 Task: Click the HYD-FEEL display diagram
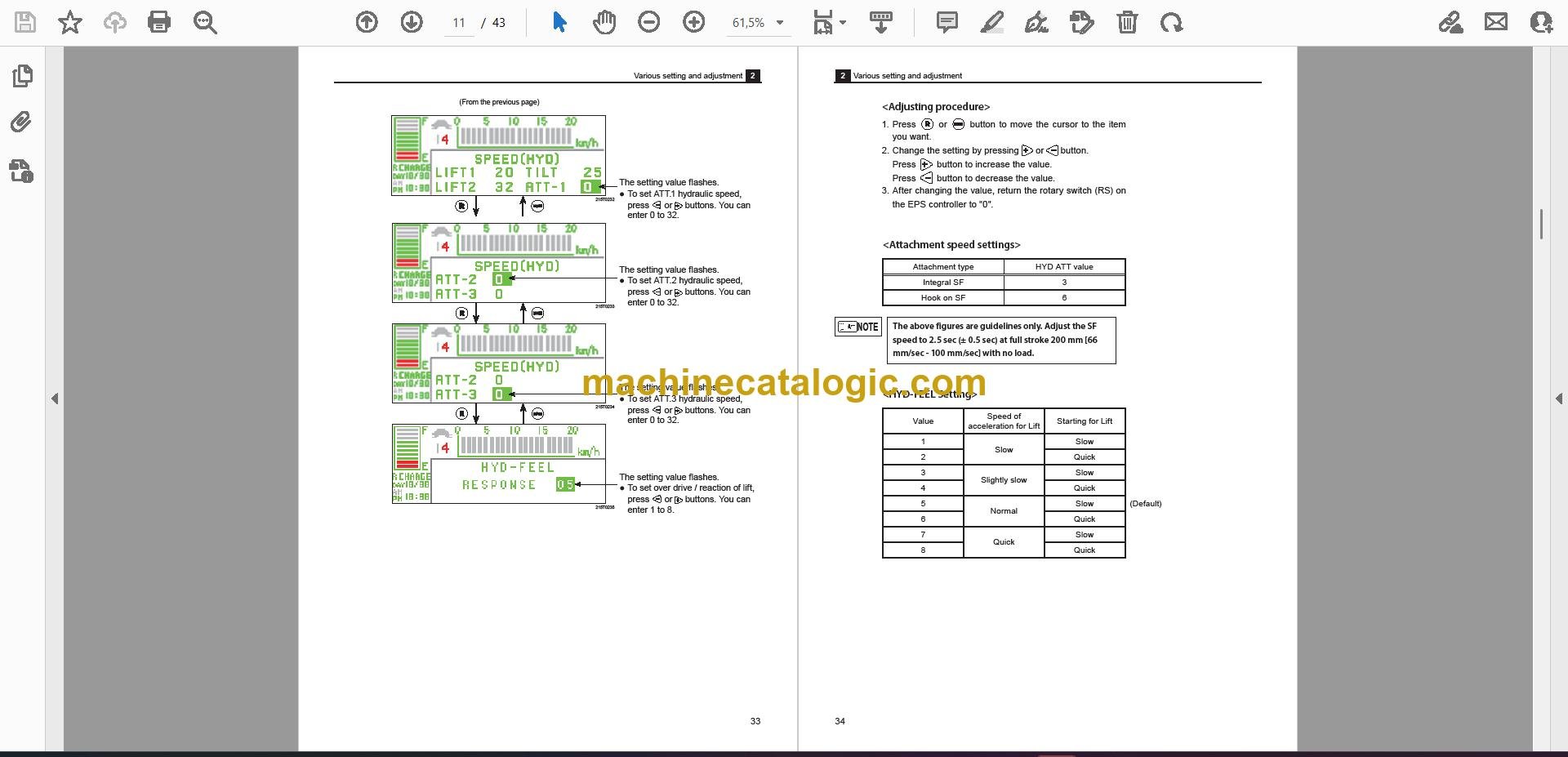point(499,464)
